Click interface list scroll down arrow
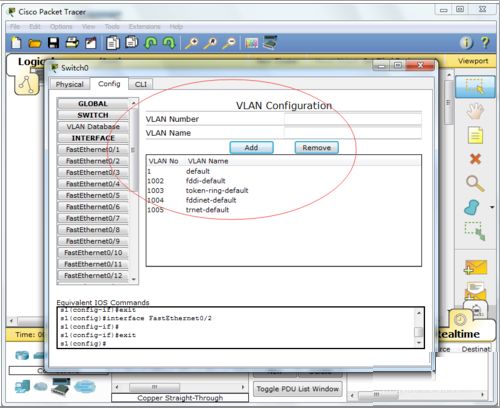This screenshot has width=500, height=408. (134, 279)
